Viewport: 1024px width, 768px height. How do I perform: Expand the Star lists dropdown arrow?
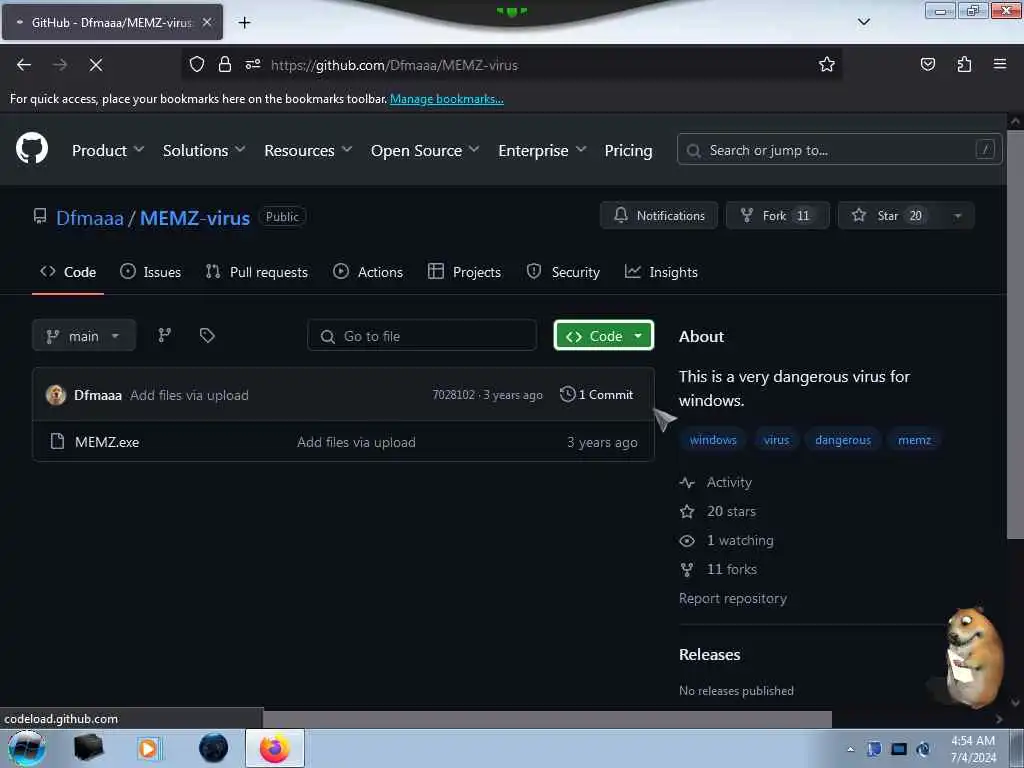click(957, 216)
